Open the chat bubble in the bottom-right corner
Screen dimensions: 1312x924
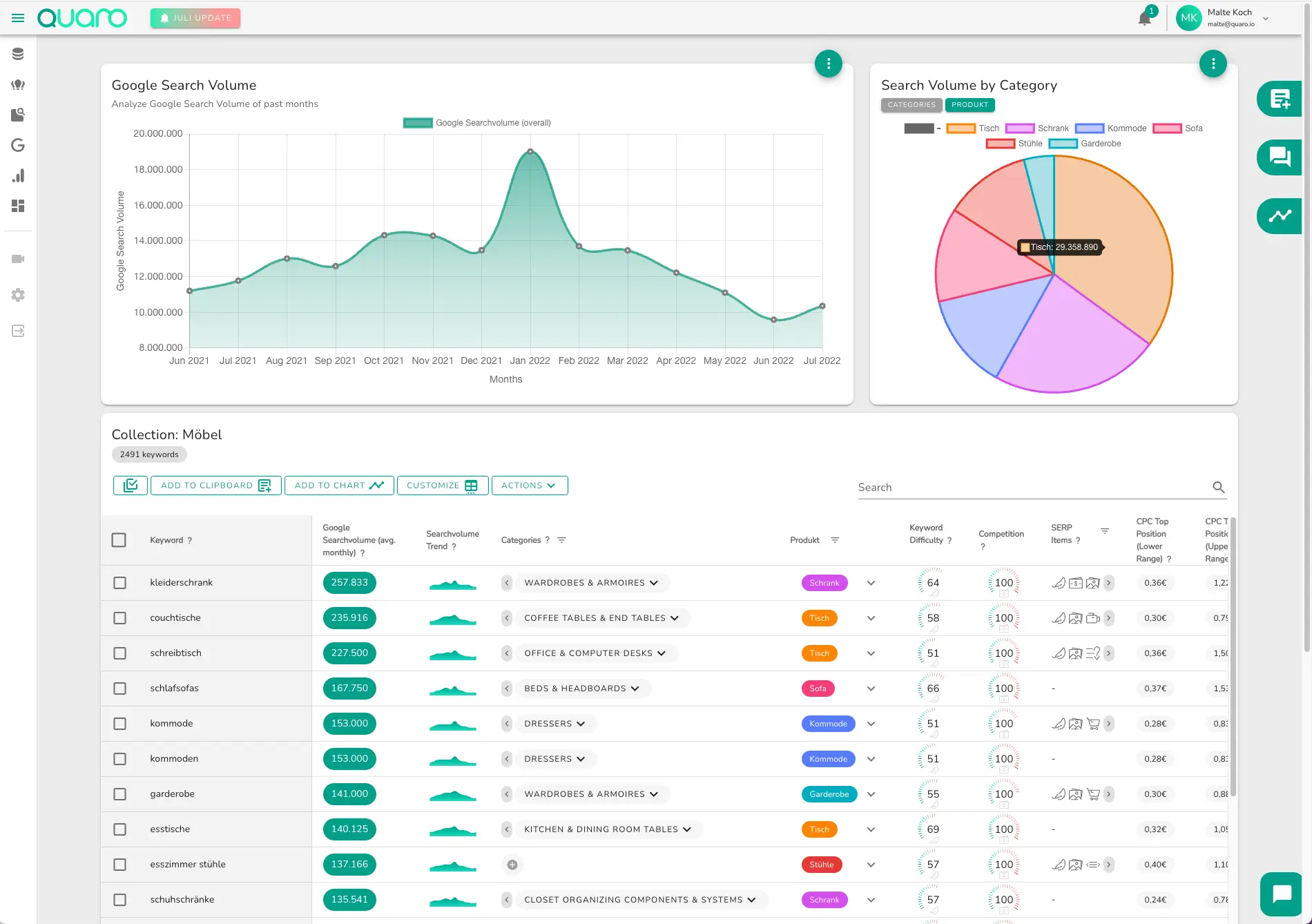[1281, 893]
